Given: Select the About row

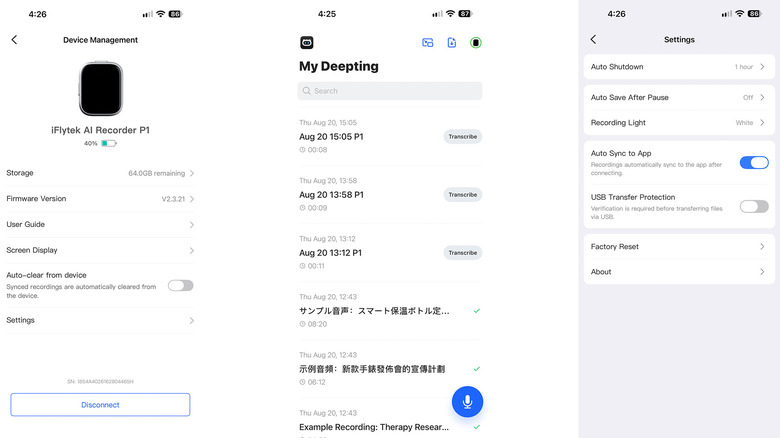Looking at the screenshot, I should coord(679,272).
